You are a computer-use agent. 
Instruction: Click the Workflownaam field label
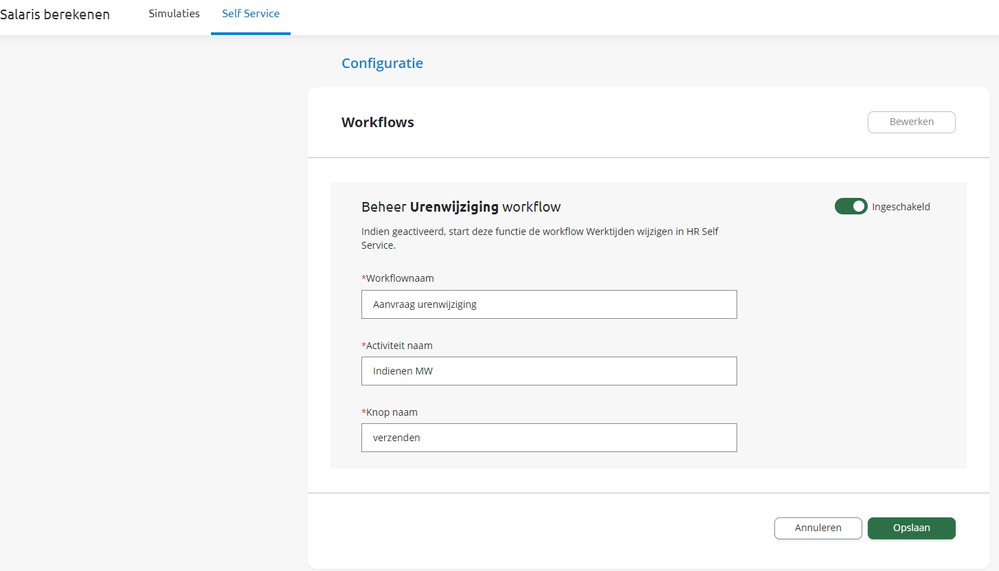click(399, 278)
